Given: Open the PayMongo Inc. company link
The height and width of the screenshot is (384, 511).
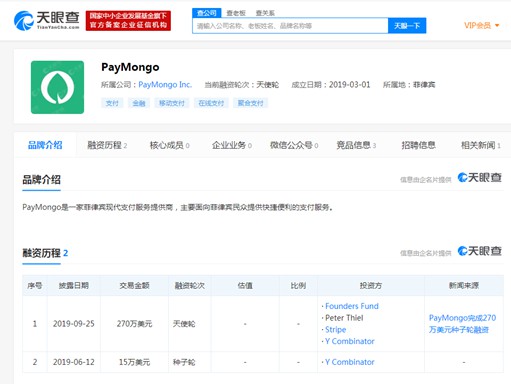Looking at the screenshot, I should 165,85.
